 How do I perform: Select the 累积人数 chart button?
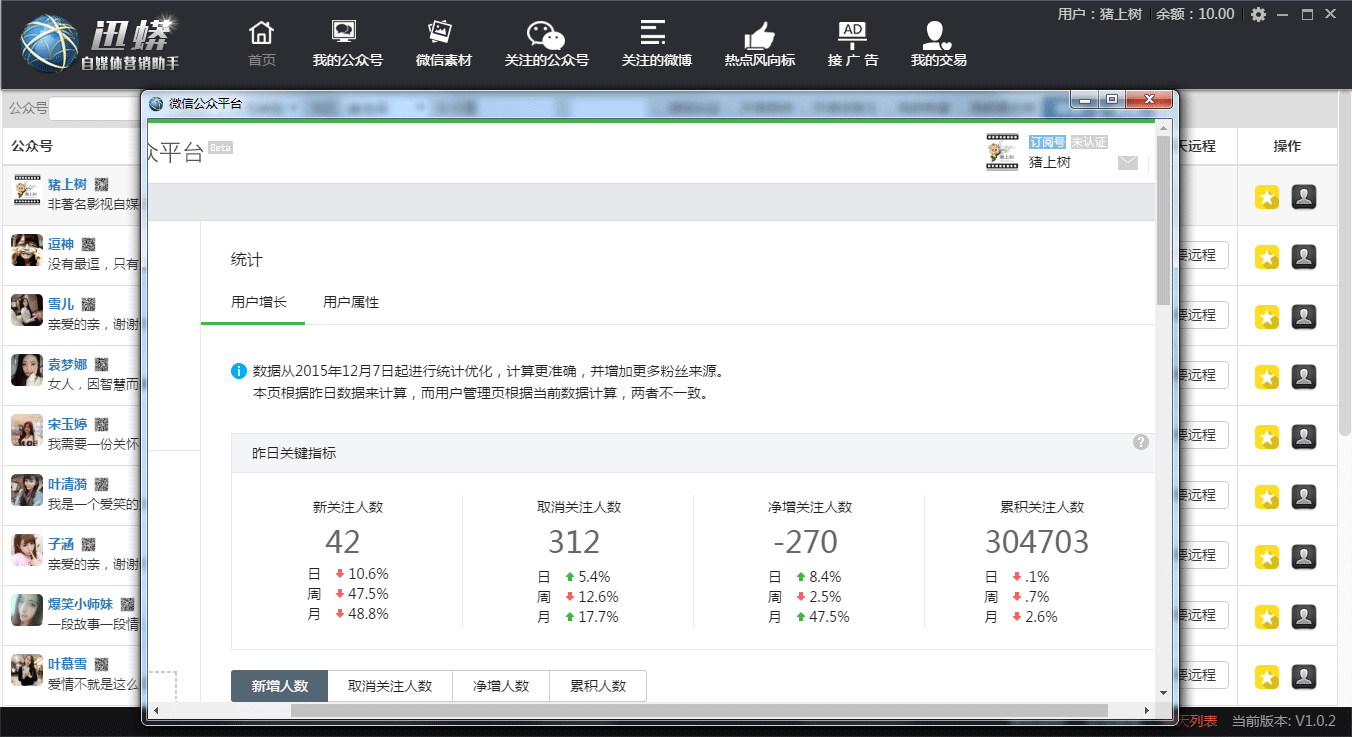(x=598, y=686)
